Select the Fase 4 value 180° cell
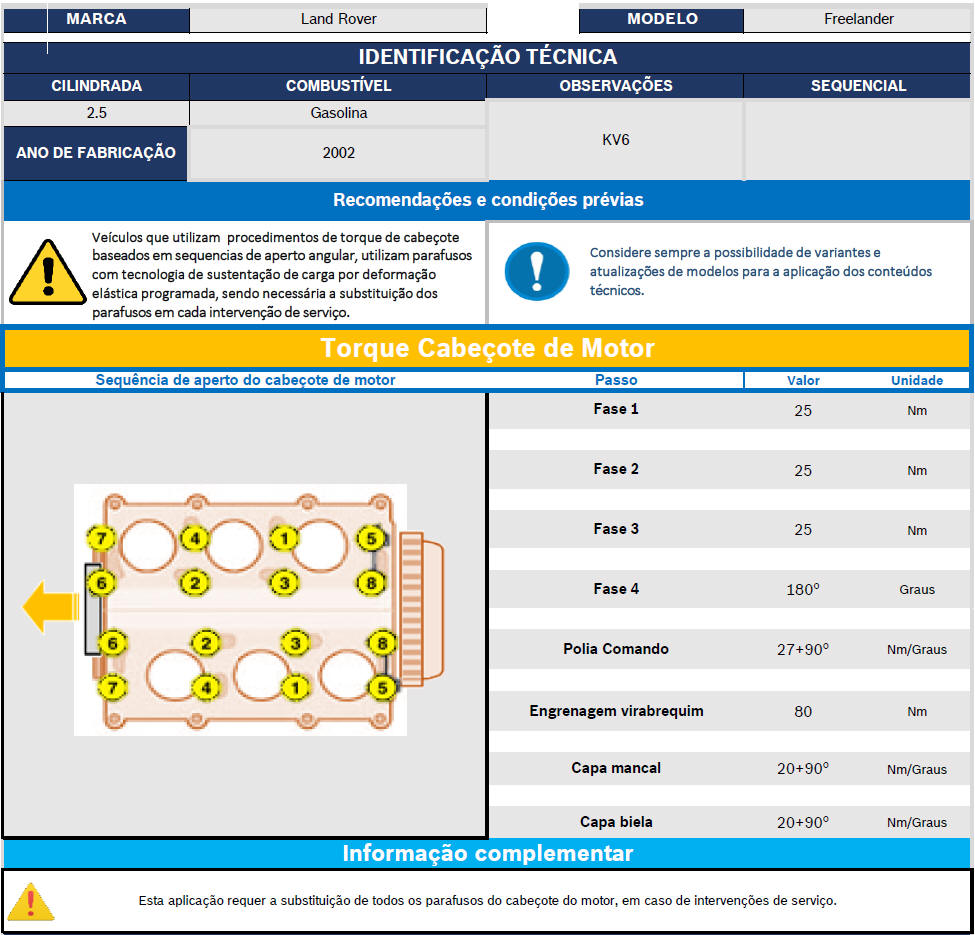 pyautogui.click(x=802, y=589)
